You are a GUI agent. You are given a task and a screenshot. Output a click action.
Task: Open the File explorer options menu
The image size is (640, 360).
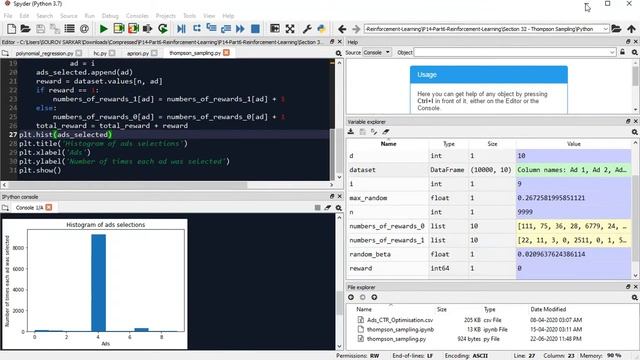click(x=635, y=297)
